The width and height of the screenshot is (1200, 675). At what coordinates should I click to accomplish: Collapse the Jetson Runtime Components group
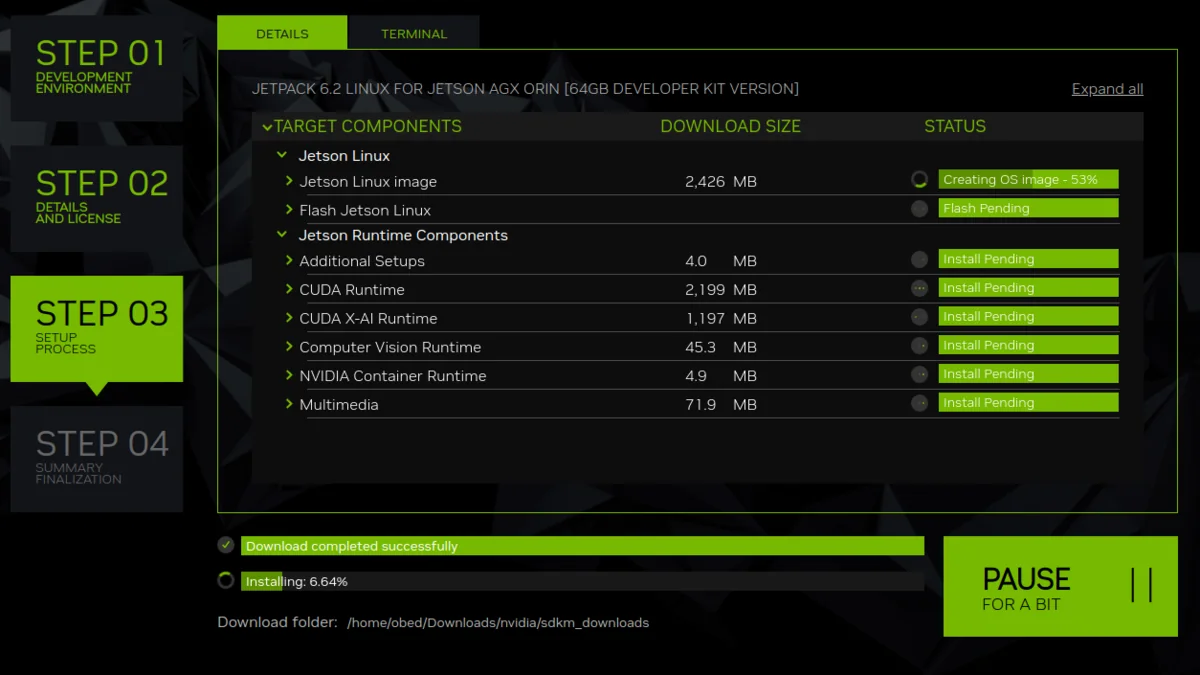pos(283,235)
